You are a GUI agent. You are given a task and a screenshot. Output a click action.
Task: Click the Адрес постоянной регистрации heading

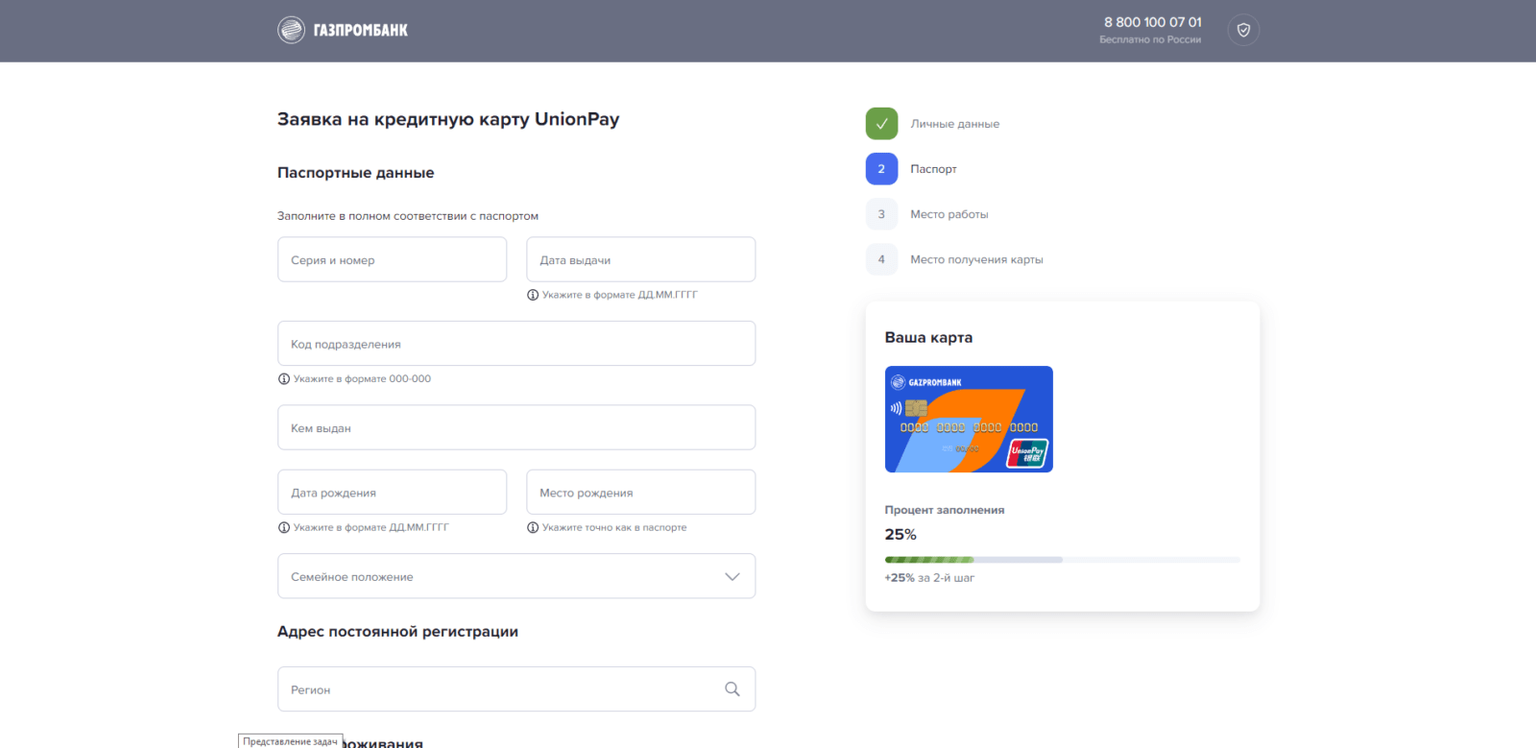[x=397, y=632]
